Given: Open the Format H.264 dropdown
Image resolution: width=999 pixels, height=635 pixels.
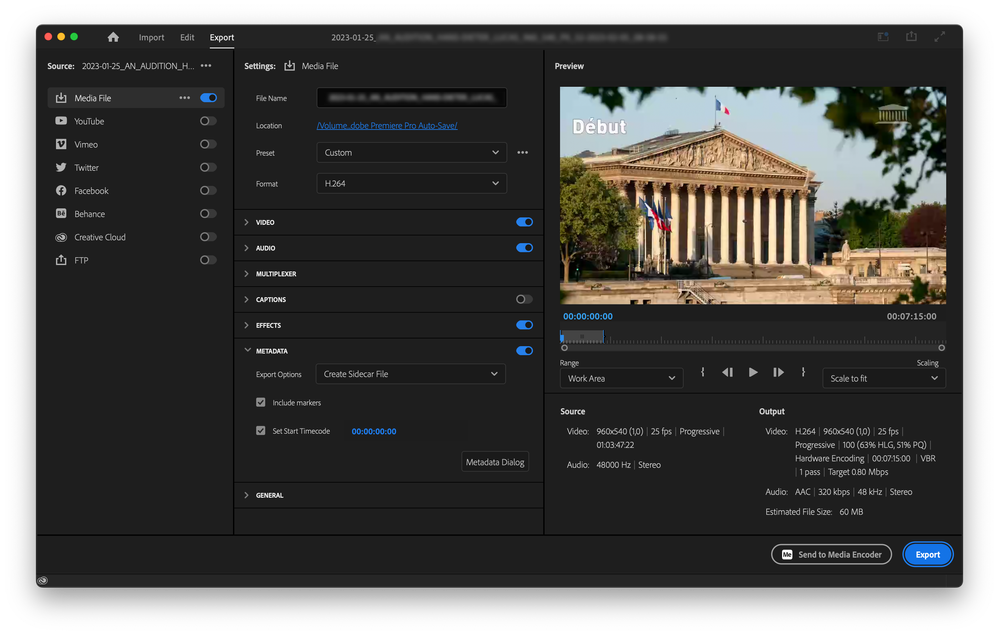Looking at the screenshot, I should pos(411,184).
